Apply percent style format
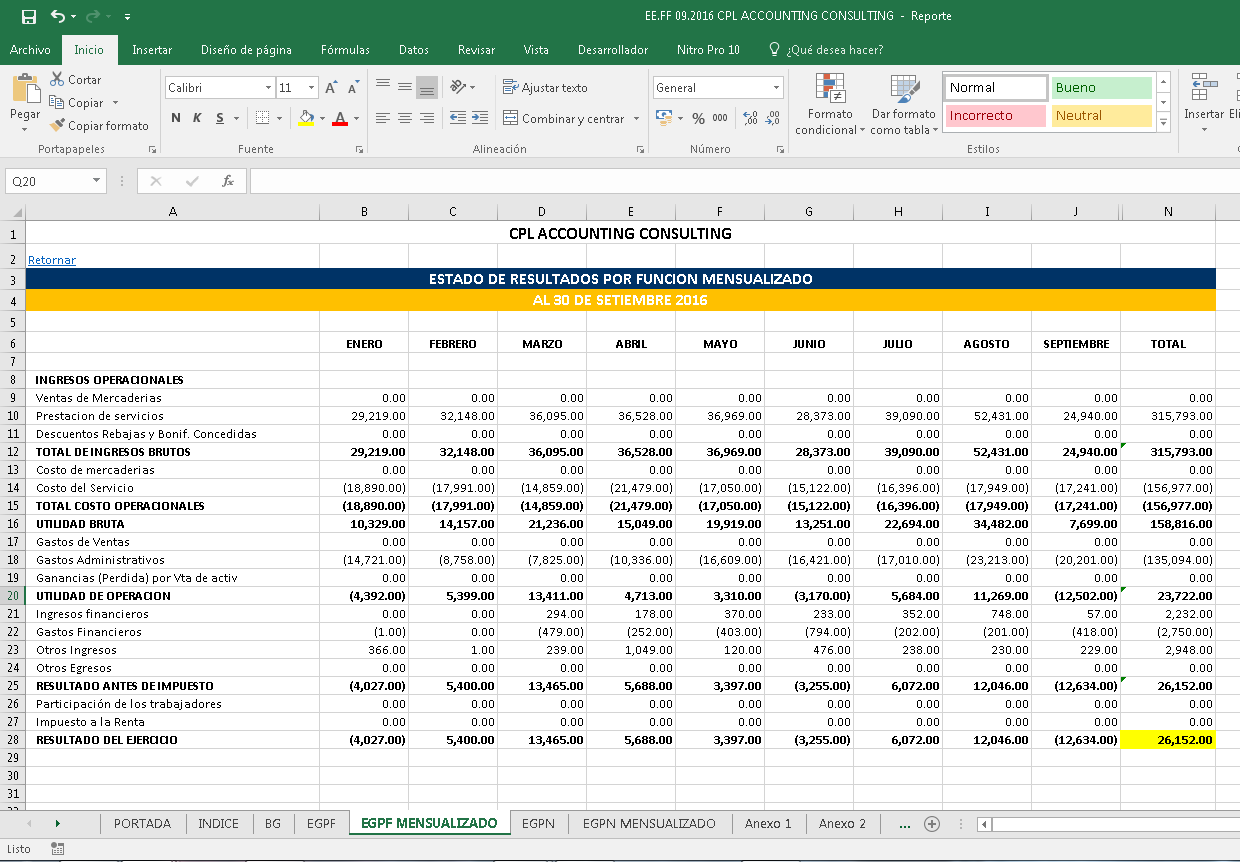1240x862 pixels. click(x=698, y=118)
